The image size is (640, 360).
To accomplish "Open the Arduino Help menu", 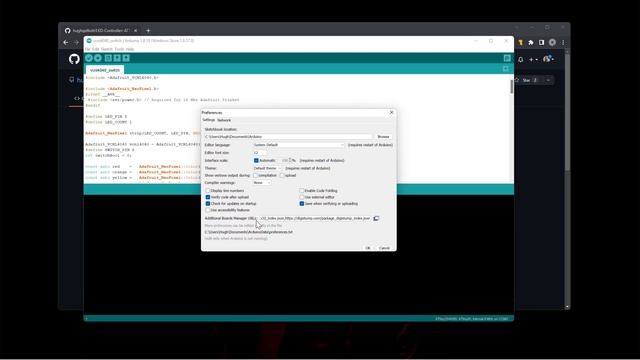I will [130, 49].
